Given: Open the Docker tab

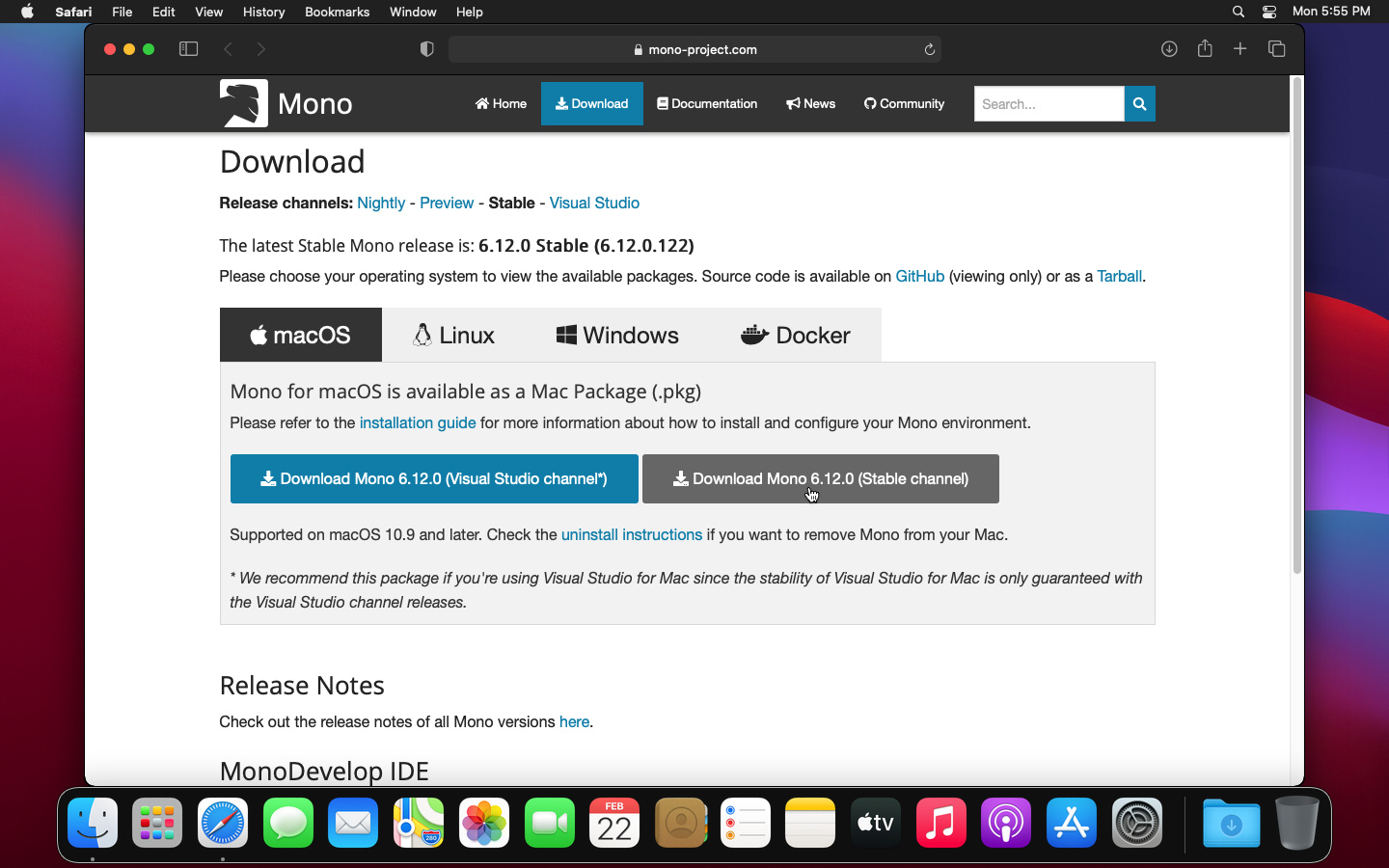Looking at the screenshot, I should (x=795, y=336).
